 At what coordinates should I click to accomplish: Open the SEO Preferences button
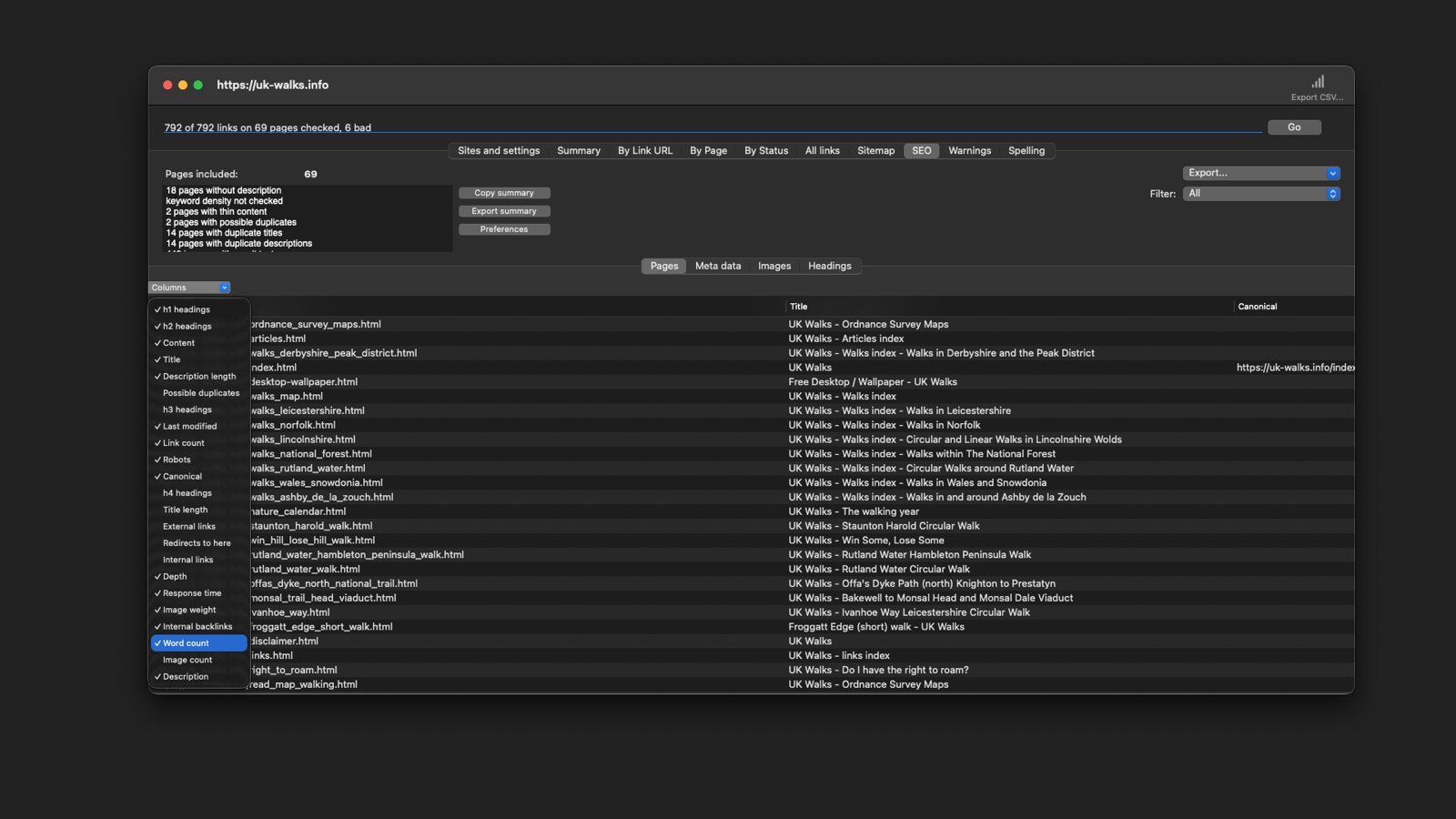pos(504,229)
